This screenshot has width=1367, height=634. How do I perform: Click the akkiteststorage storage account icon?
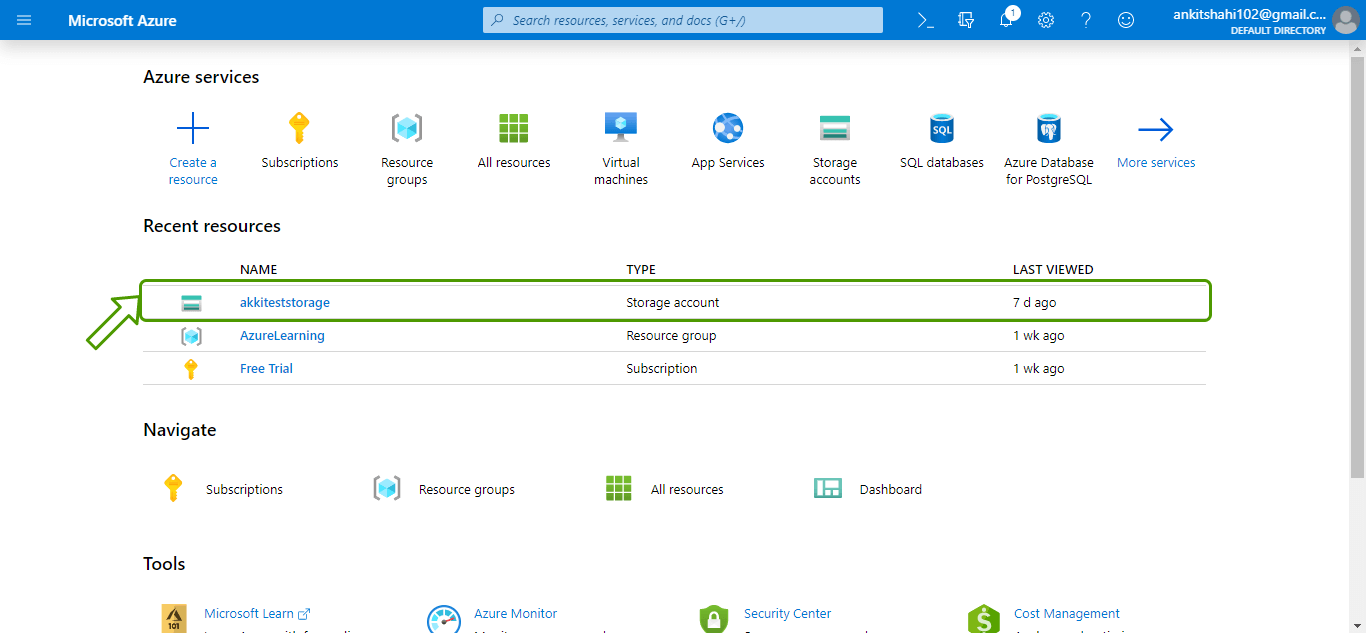pyautogui.click(x=191, y=303)
